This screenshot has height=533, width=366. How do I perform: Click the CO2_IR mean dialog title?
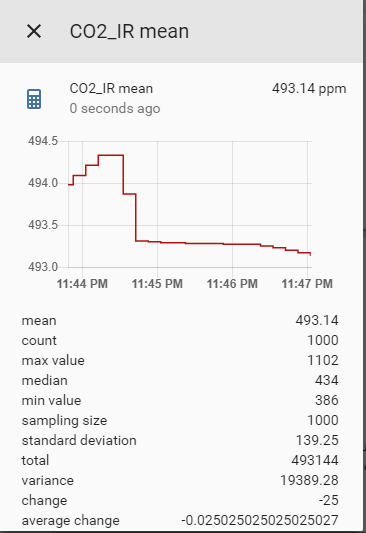click(129, 31)
